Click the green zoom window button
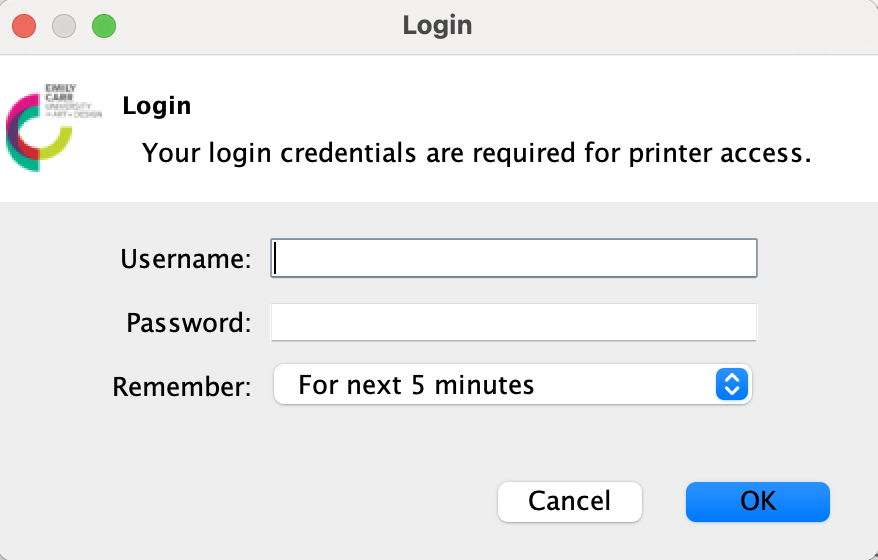878x560 pixels. [x=104, y=26]
